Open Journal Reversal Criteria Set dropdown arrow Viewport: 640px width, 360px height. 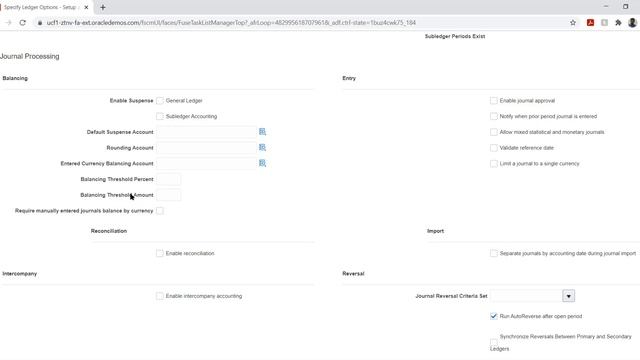point(569,296)
